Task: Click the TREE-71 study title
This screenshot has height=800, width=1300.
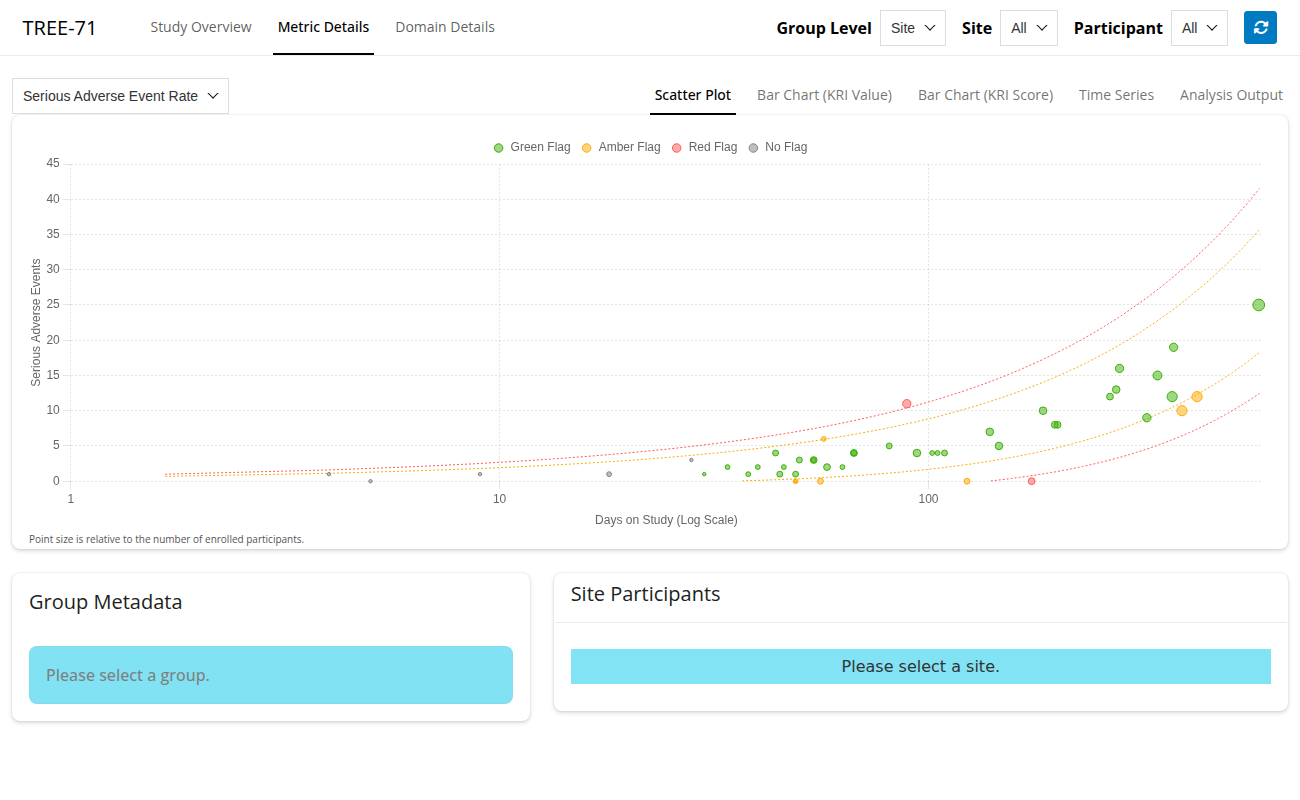Action: pyautogui.click(x=60, y=28)
